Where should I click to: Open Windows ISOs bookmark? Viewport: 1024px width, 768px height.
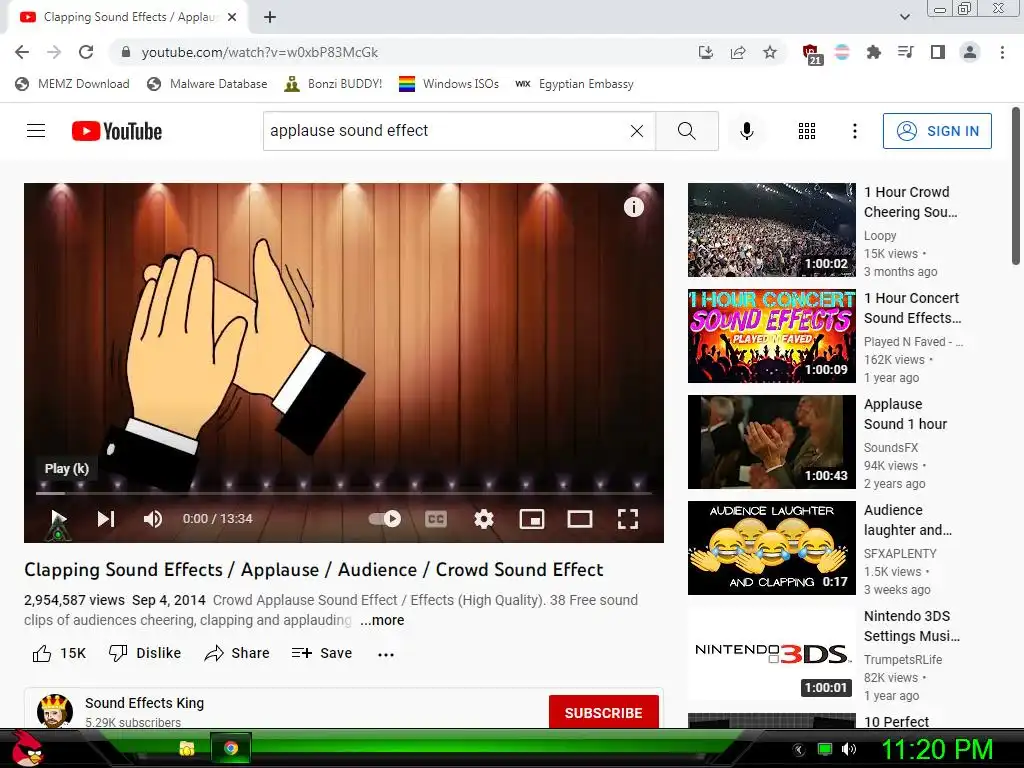449,84
